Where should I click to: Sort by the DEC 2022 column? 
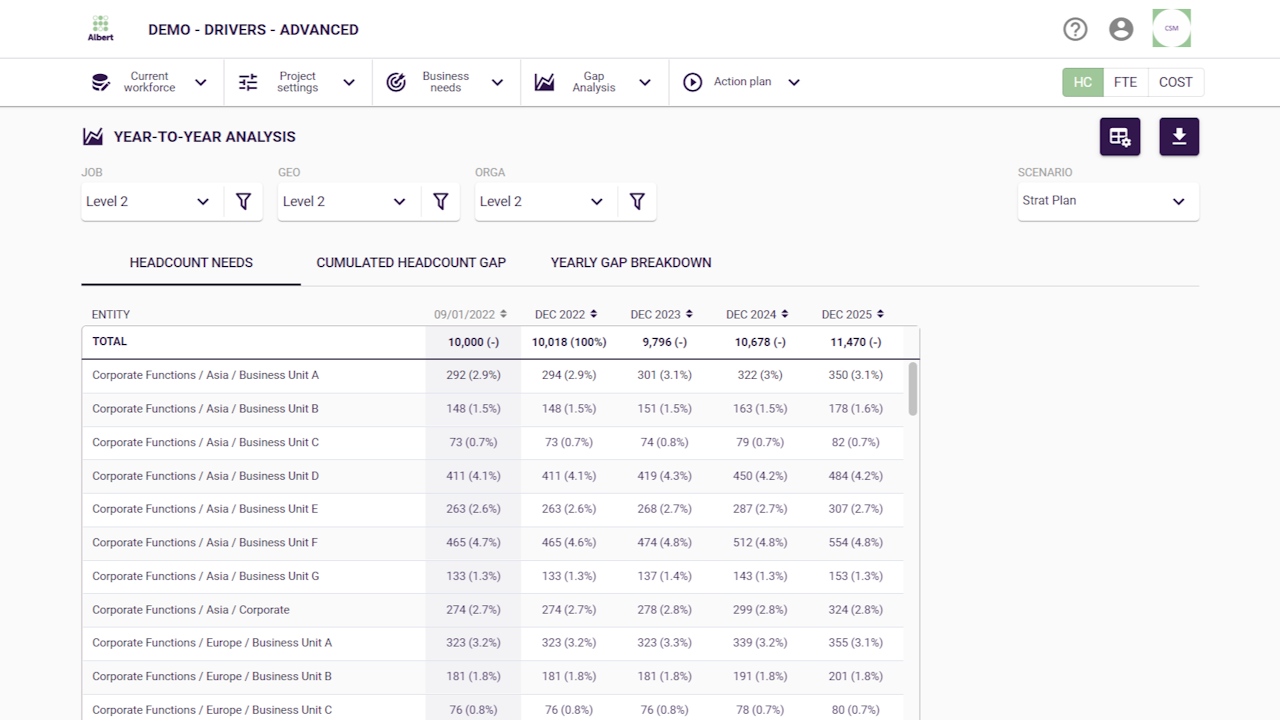pos(566,314)
